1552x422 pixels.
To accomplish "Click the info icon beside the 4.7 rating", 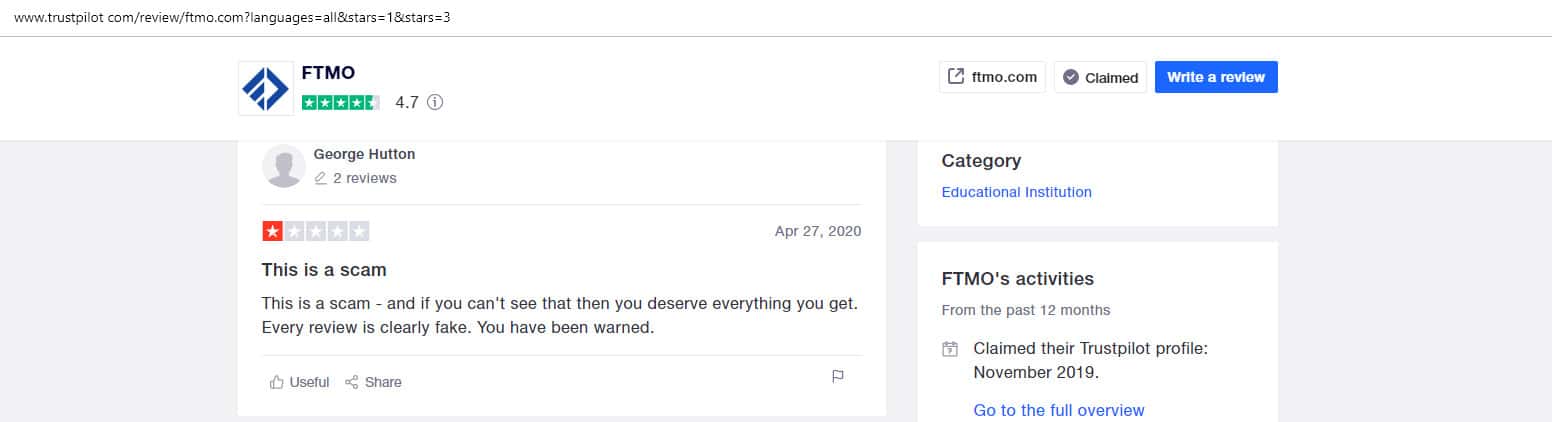I will point(435,102).
